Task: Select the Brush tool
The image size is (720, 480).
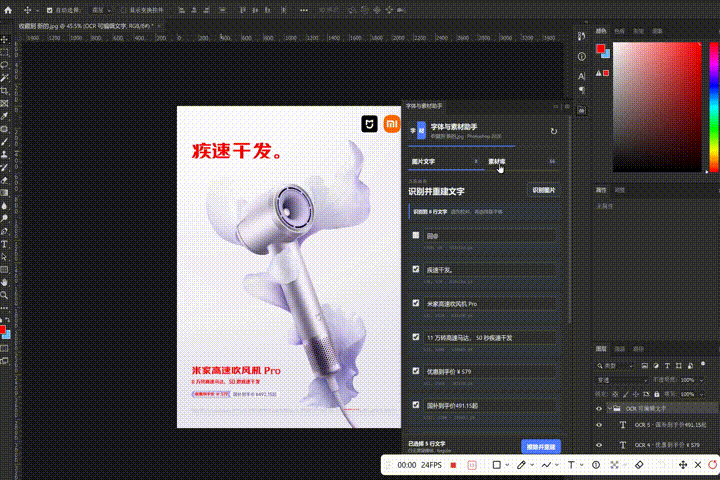Action: (x=5, y=141)
